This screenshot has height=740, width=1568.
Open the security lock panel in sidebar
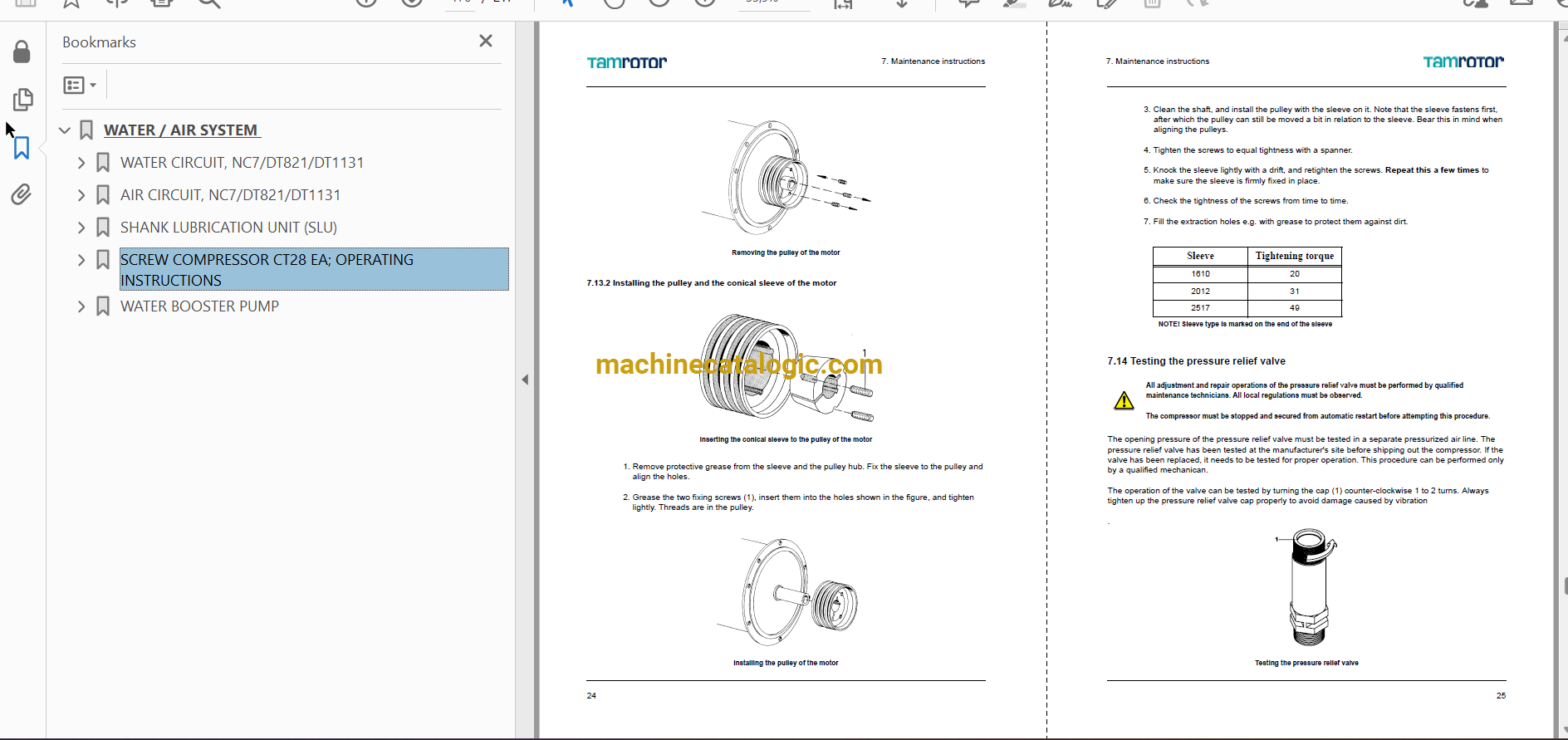[22, 52]
